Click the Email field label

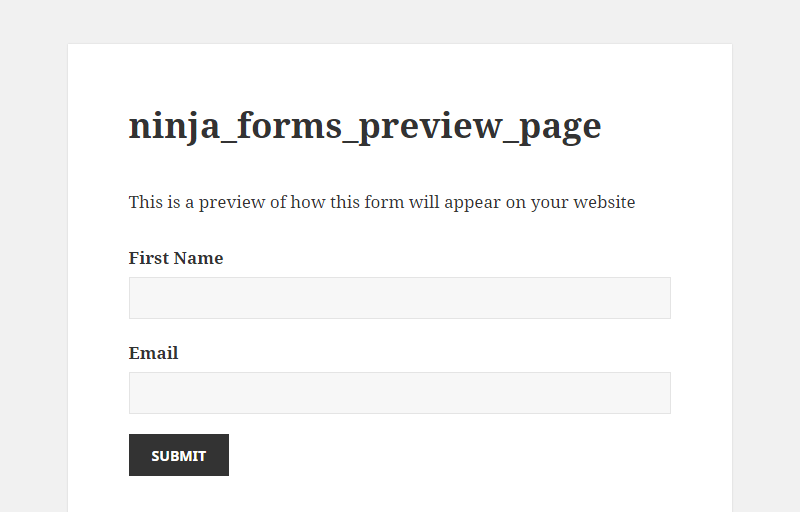coord(153,353)
